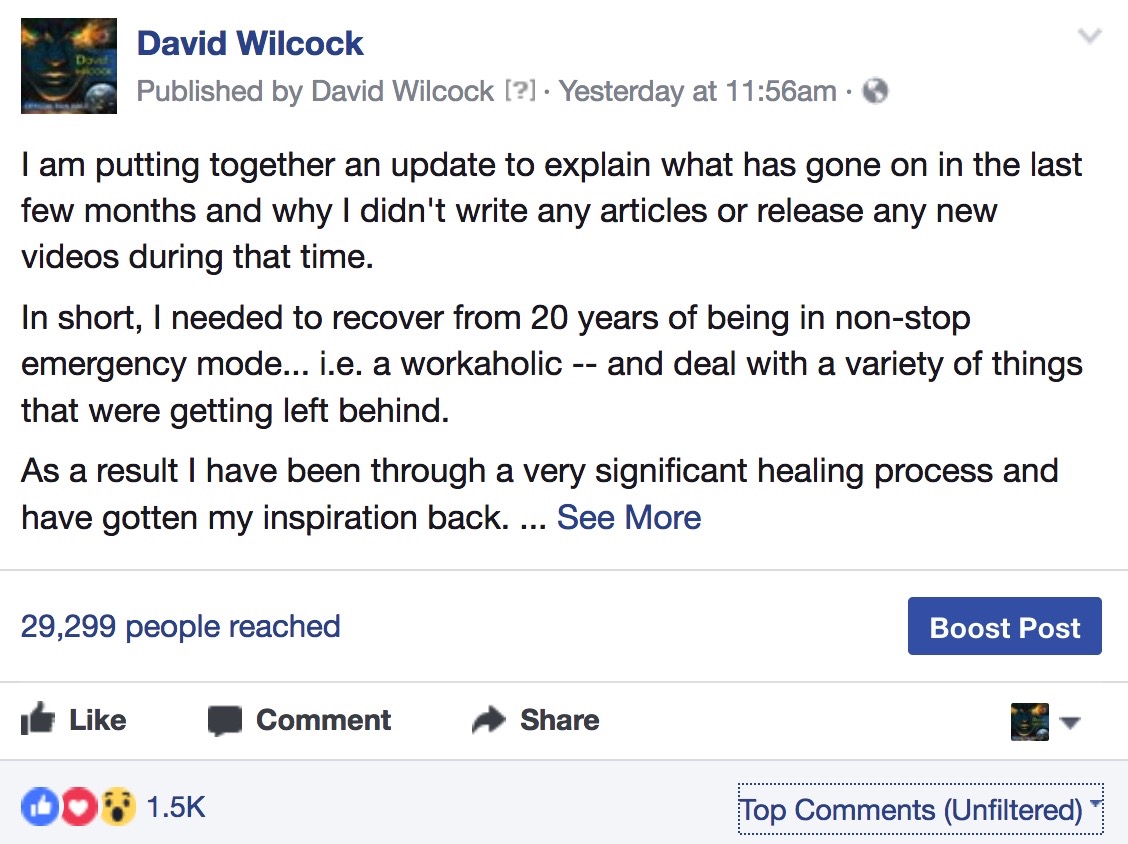
Task: Click the thumbs-up Like icon
Action: tap(37, 719)
